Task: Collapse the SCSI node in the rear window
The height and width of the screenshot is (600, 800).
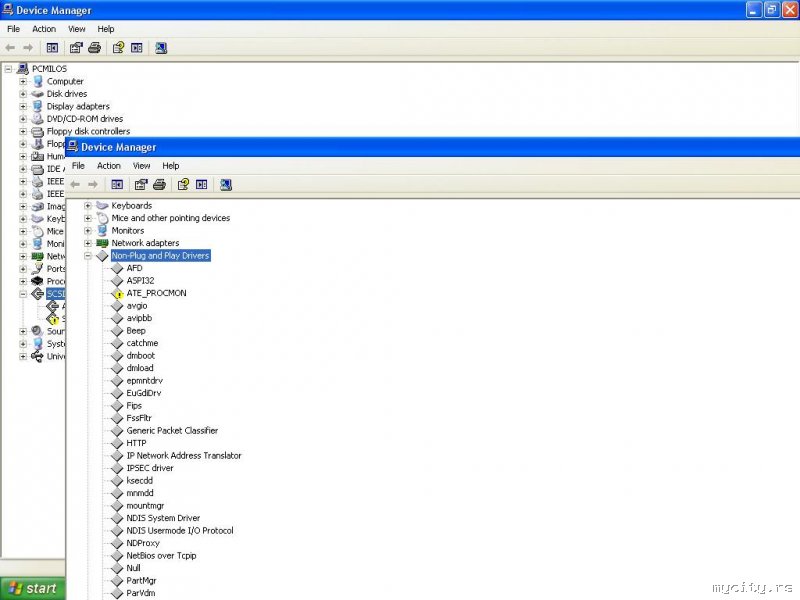Action: tap(23, 294)
